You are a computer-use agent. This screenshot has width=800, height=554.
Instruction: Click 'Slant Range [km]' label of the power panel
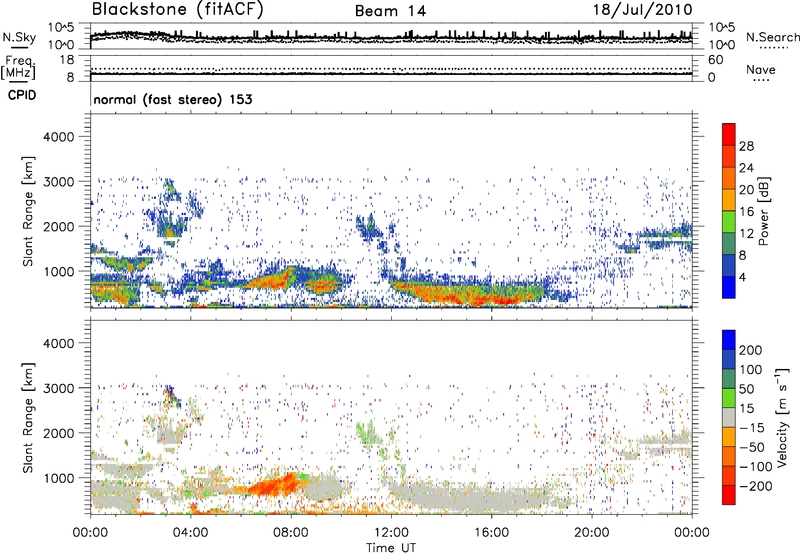(28, 211)
